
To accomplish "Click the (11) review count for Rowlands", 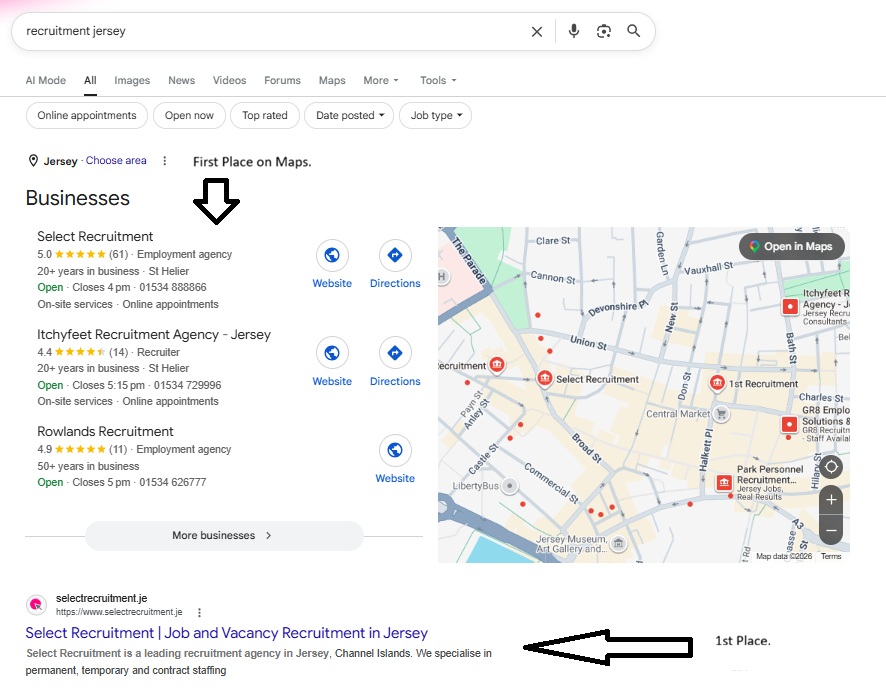I will tap(118, 449).
